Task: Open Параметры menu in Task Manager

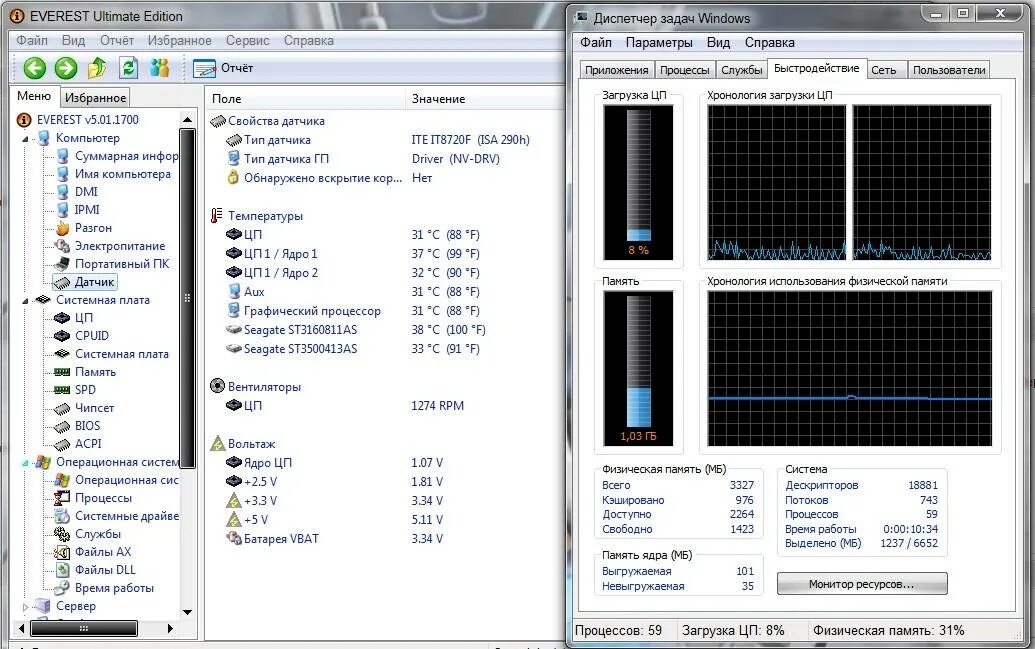Action: click(x=659, y=42)
